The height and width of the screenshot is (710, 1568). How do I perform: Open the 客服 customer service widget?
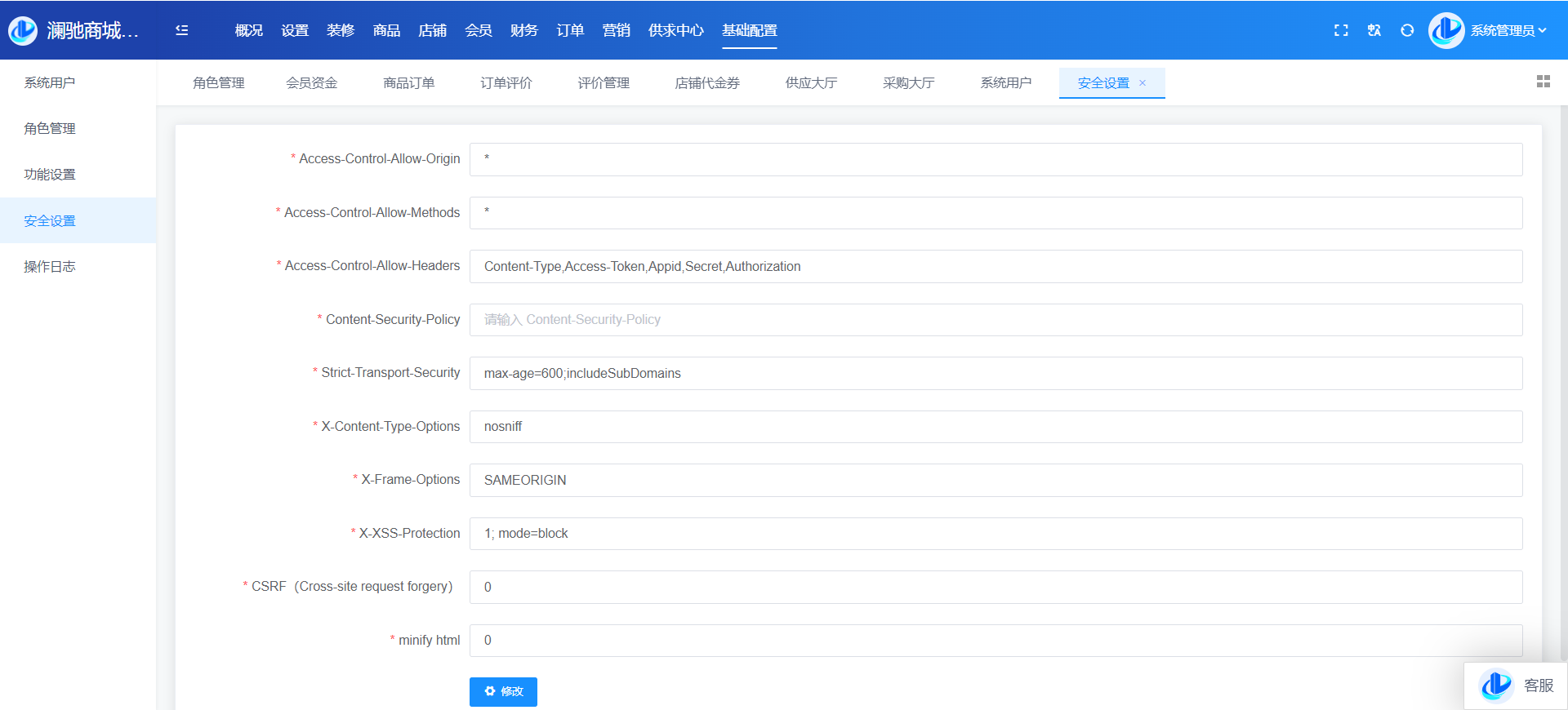(1516, 686)
